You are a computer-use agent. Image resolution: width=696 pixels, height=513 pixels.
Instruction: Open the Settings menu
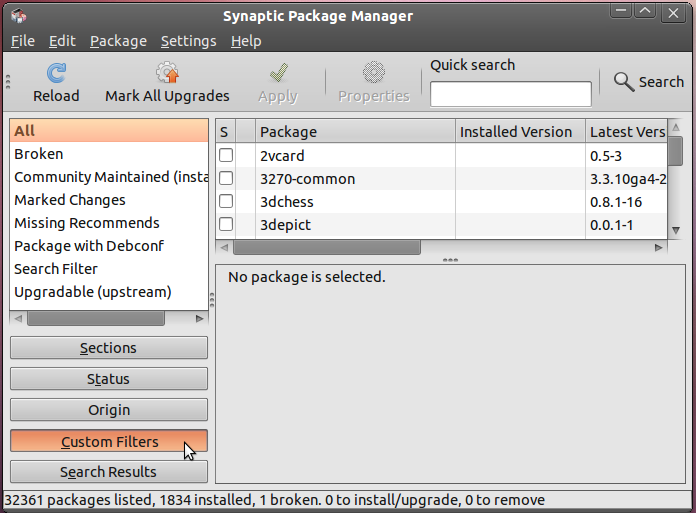coord(189,41)
